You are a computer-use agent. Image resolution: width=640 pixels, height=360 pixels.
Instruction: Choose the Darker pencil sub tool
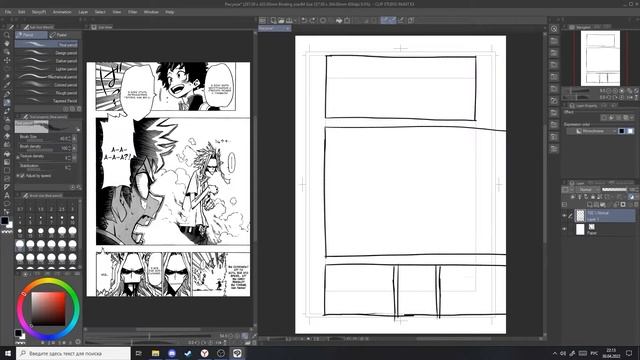tap(46, 61)
